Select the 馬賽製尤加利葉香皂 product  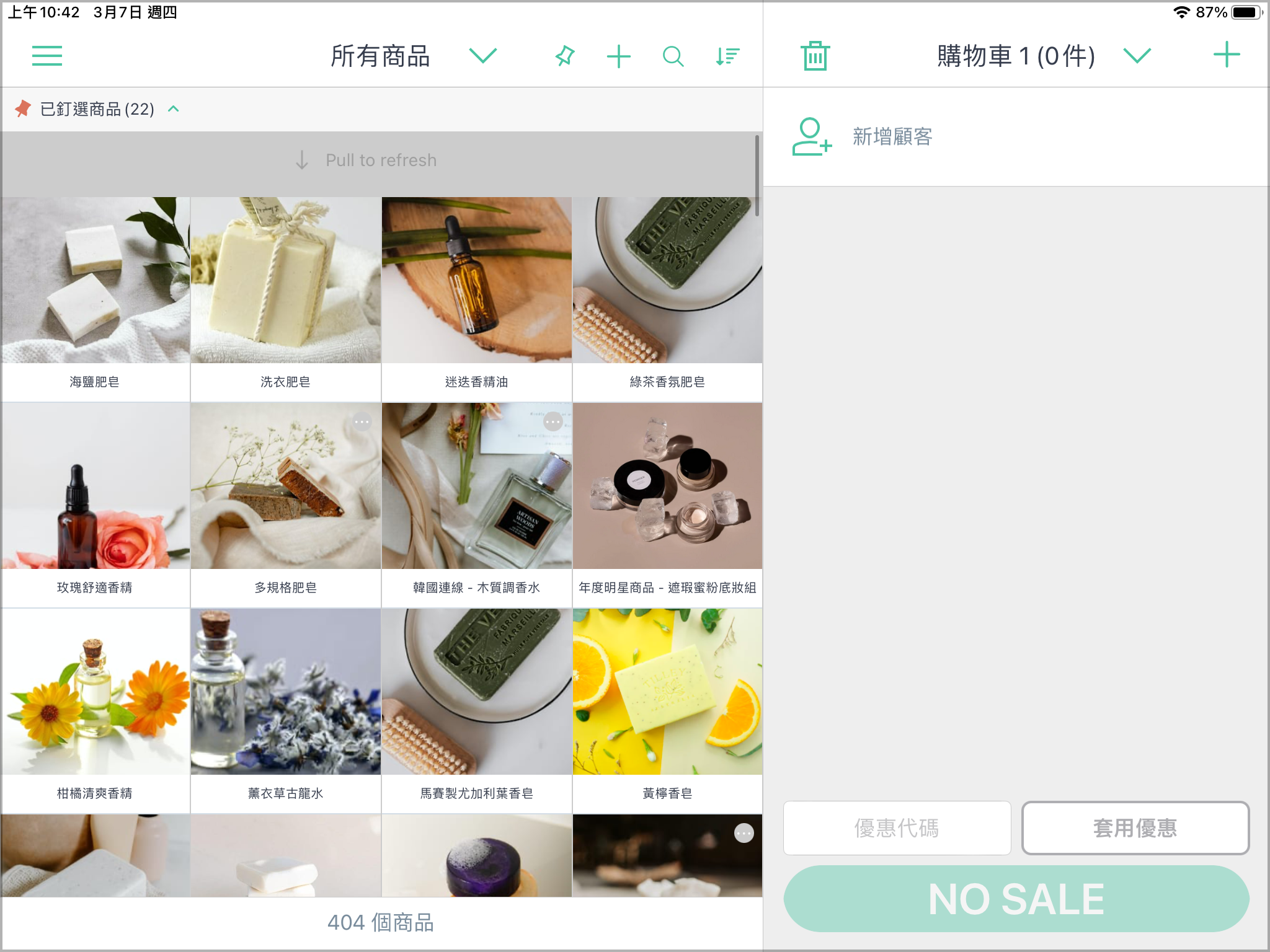coord(476,711)
